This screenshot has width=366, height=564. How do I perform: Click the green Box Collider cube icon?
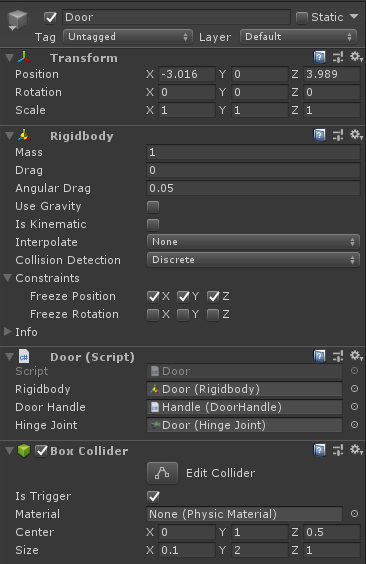[x=24, y=450]
